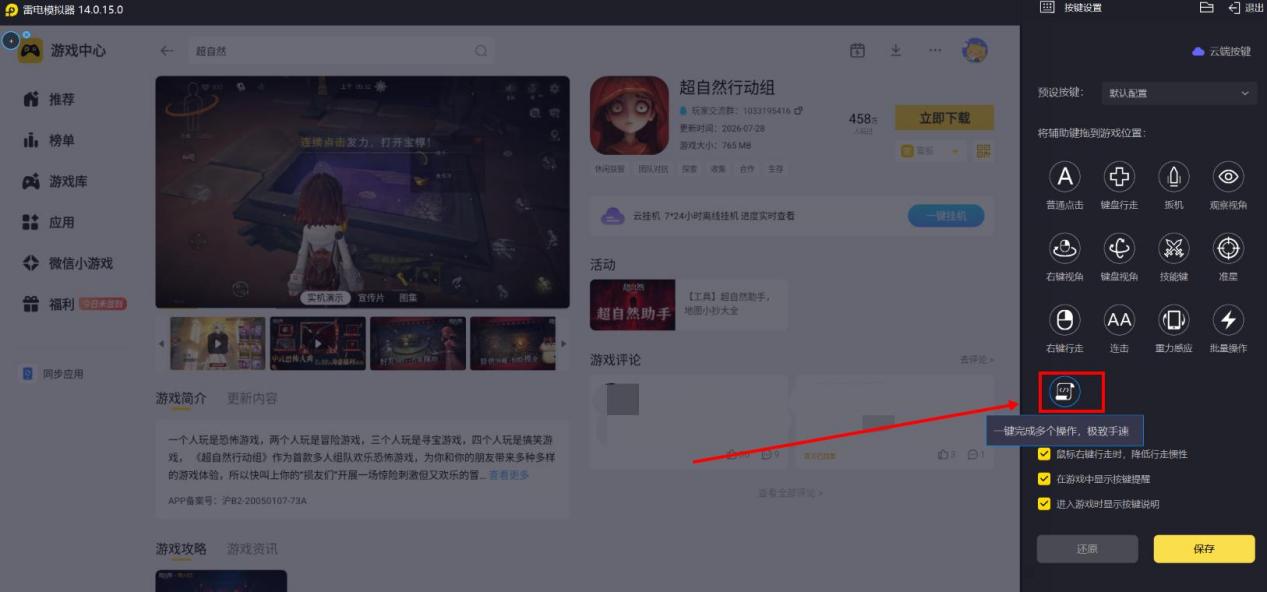This screenshot has height=592, width=1267.
Task: Toggle 进入游戏时显示按键说明 checkbox
Action: point(1044,504)
